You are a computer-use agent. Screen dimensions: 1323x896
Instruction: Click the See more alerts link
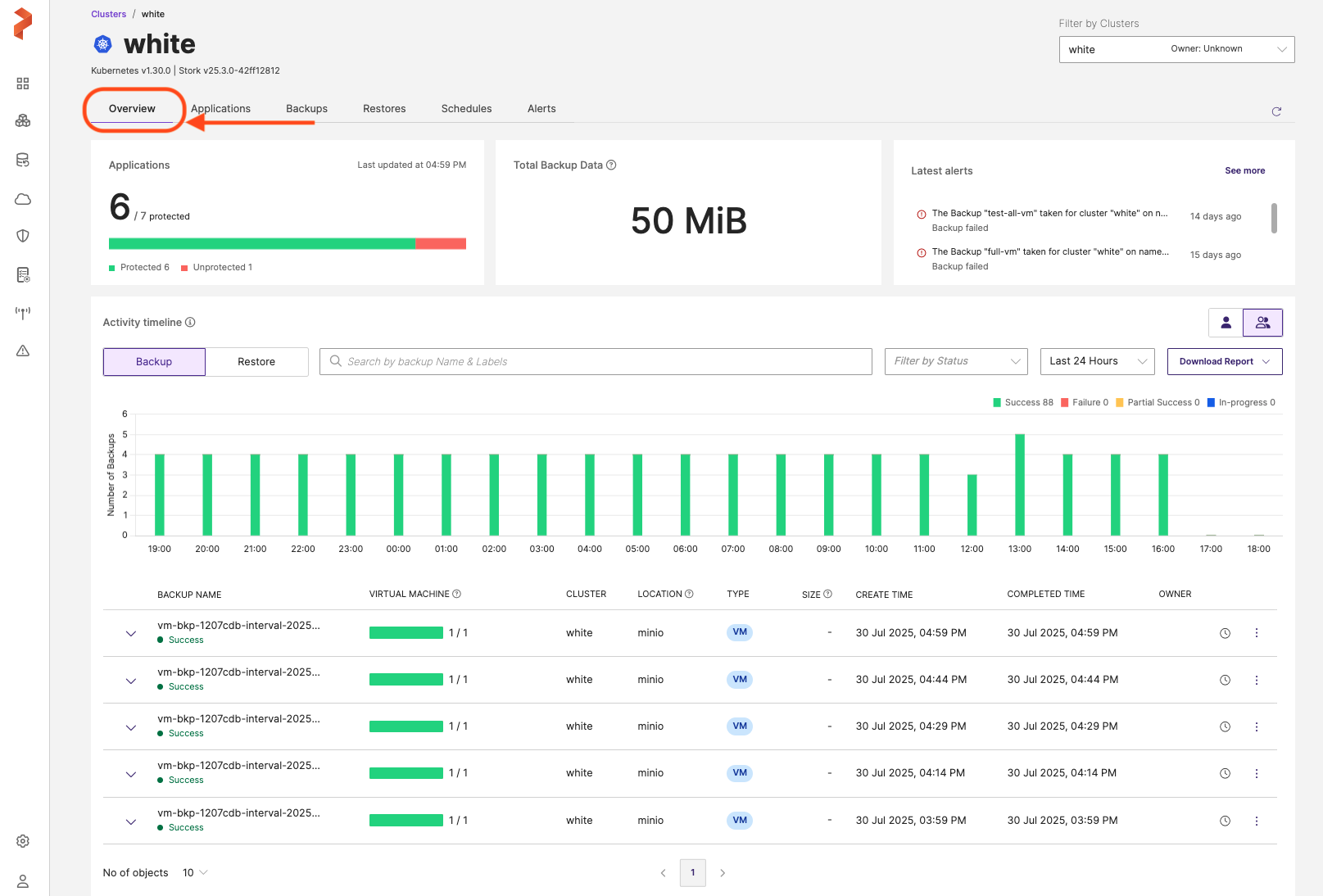coord(1244,171)
